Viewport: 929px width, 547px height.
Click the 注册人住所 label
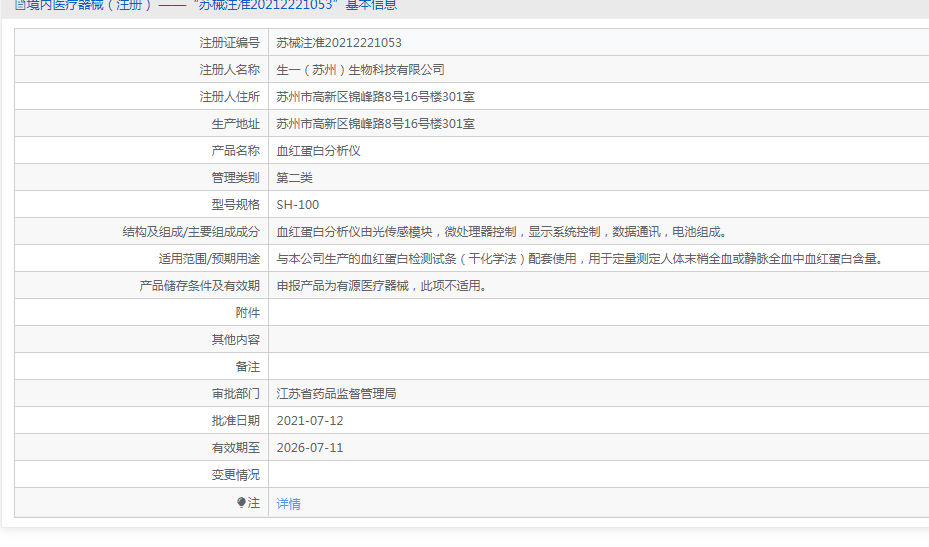229,97
